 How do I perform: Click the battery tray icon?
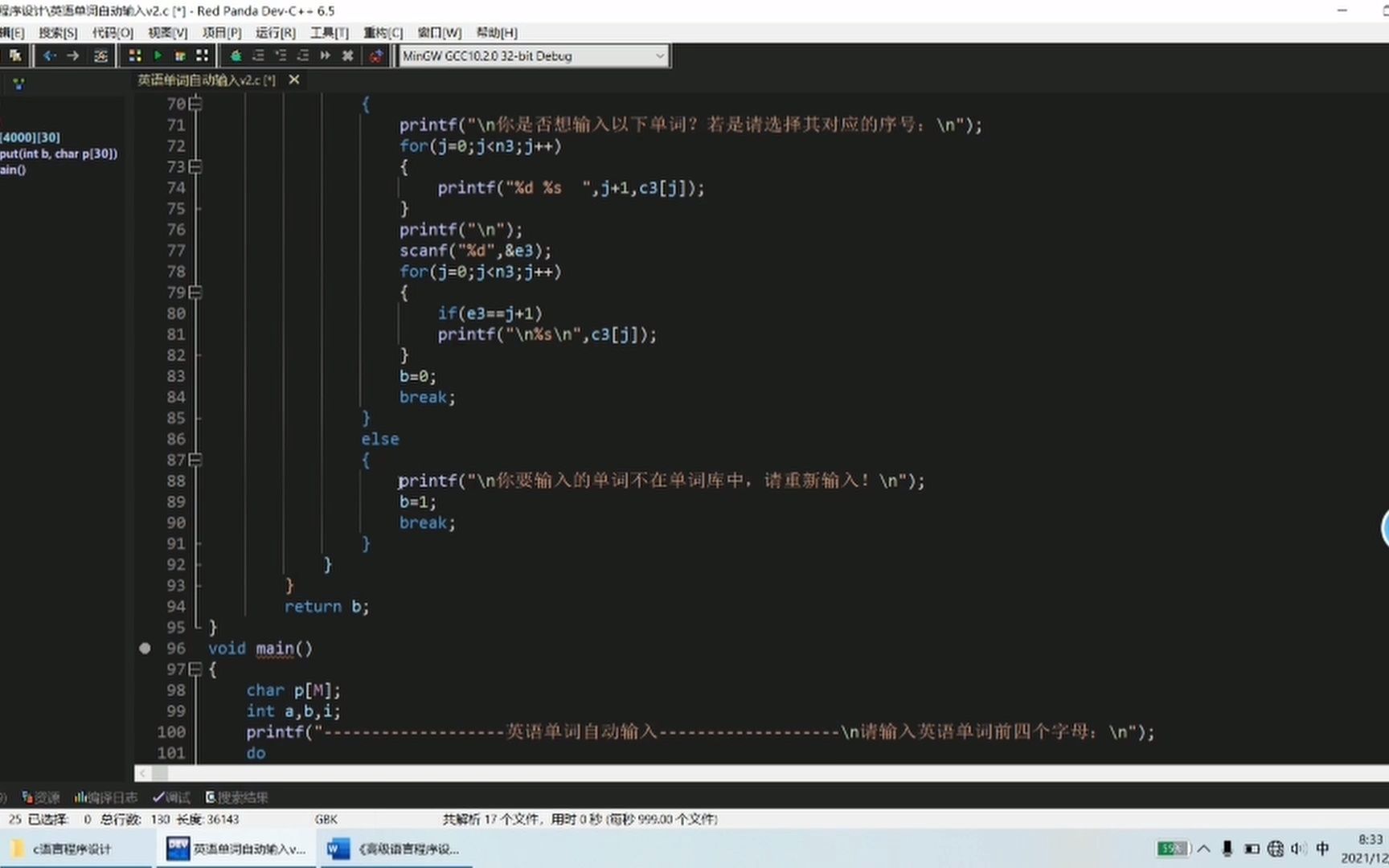[x=1252, y=849]
